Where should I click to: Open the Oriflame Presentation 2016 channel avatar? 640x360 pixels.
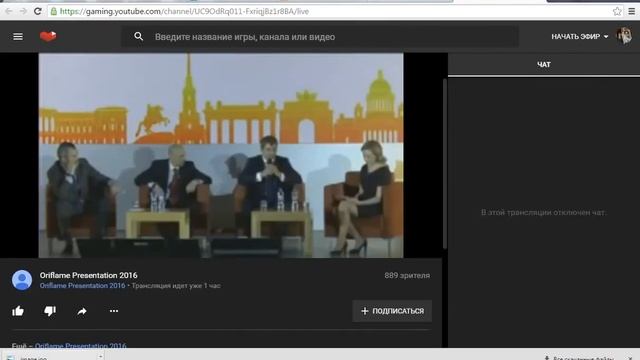[22, 280]
